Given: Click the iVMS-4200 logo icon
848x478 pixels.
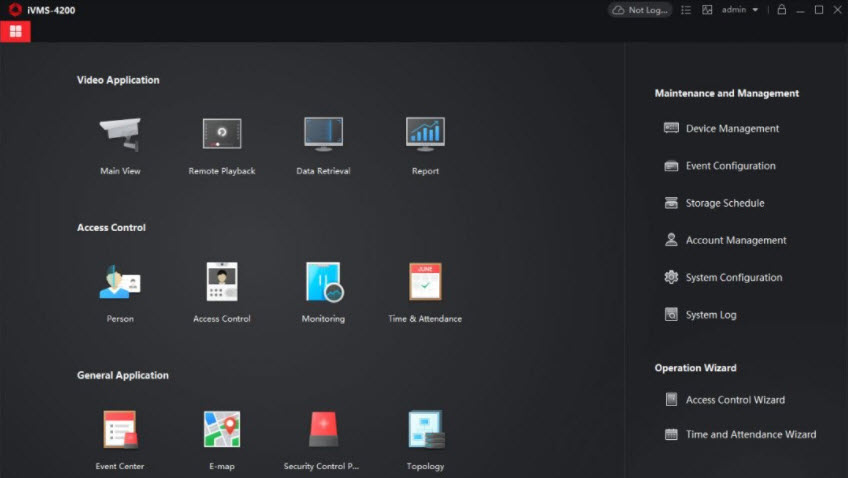Looking at the screenshot, I should click(x=15, y=10).
